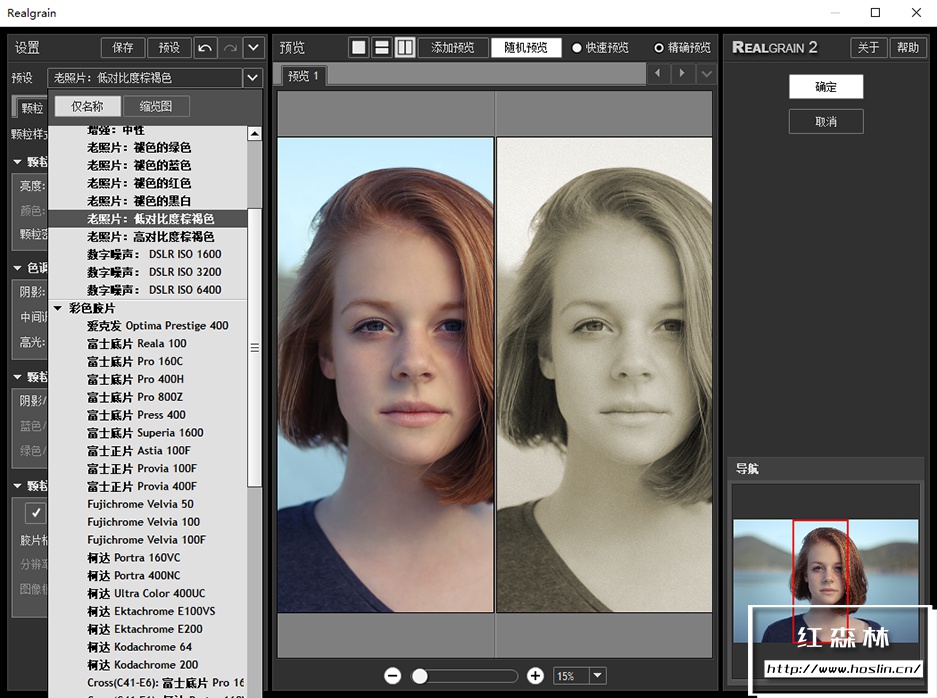Go to next preview tab arrow
This screenshot has width=937, height=698.
point(683,74)
